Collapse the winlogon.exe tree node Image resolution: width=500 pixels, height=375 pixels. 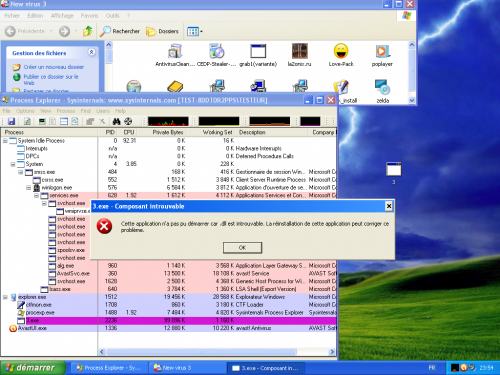point(29,188)
